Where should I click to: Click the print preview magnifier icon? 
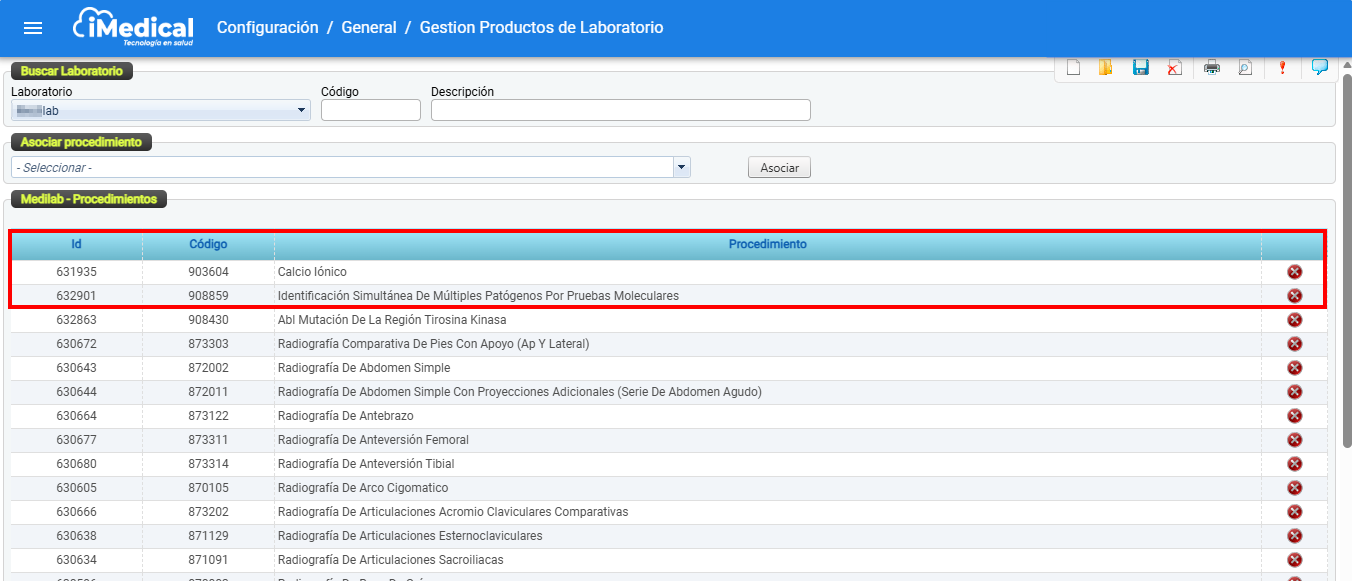click(1245, 68)
